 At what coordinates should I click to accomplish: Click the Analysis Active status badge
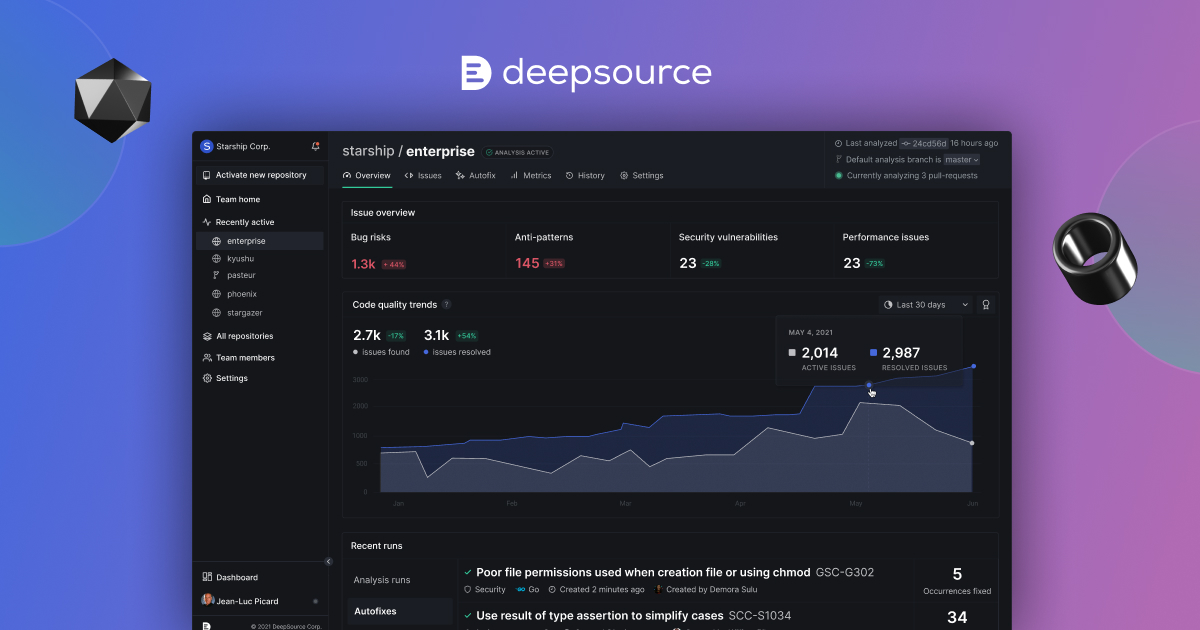pos(517,152)
